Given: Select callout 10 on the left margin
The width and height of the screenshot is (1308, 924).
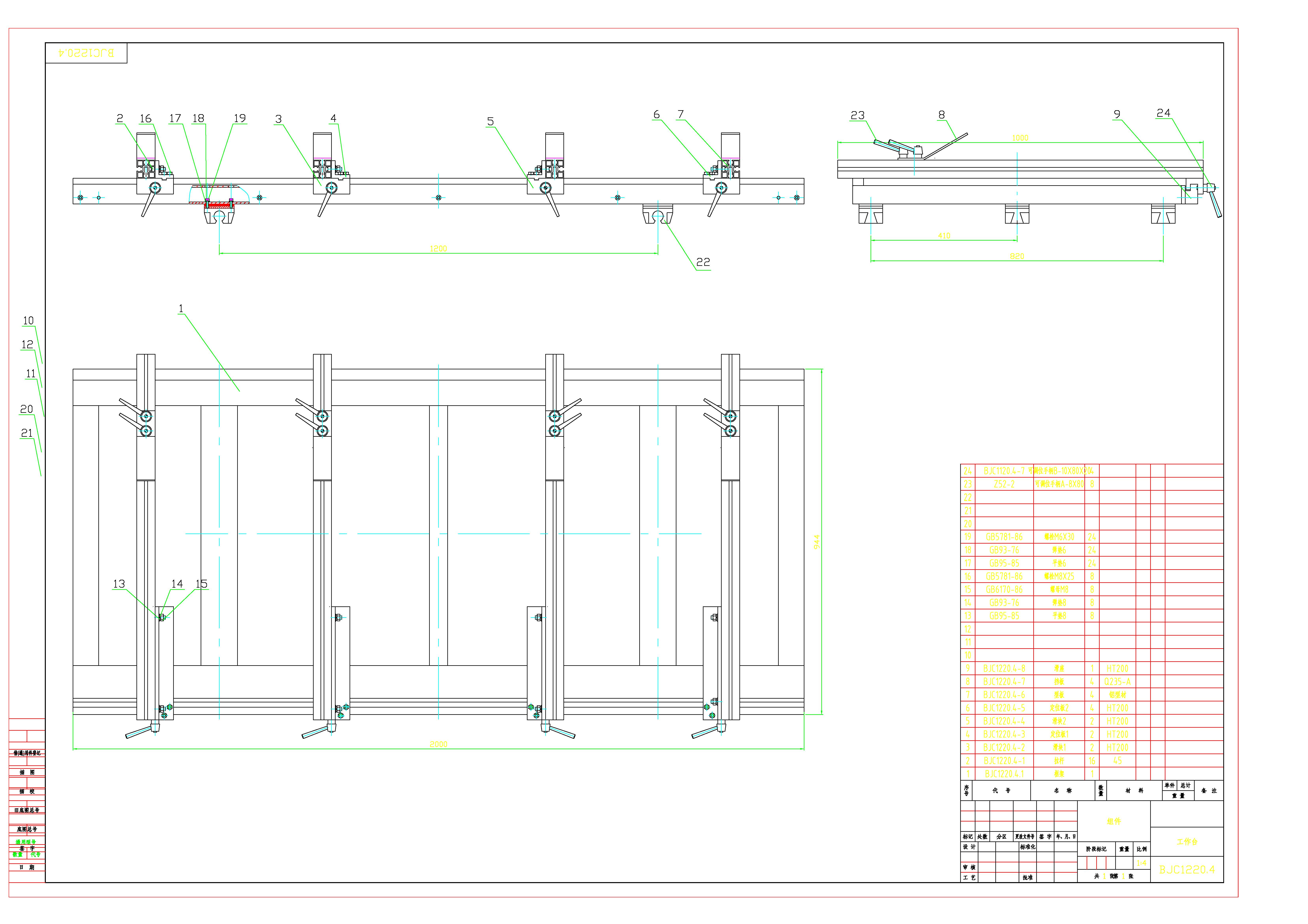Looking at the screenshot, I should pyautogui.click(x=28, y=321).
